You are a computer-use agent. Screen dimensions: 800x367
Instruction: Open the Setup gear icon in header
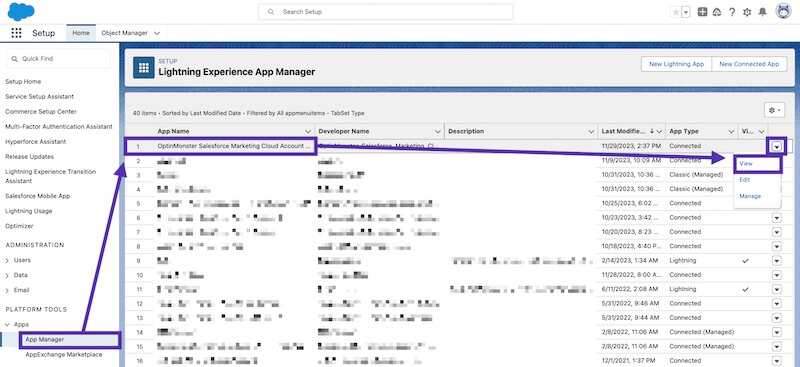click(747, 12)
